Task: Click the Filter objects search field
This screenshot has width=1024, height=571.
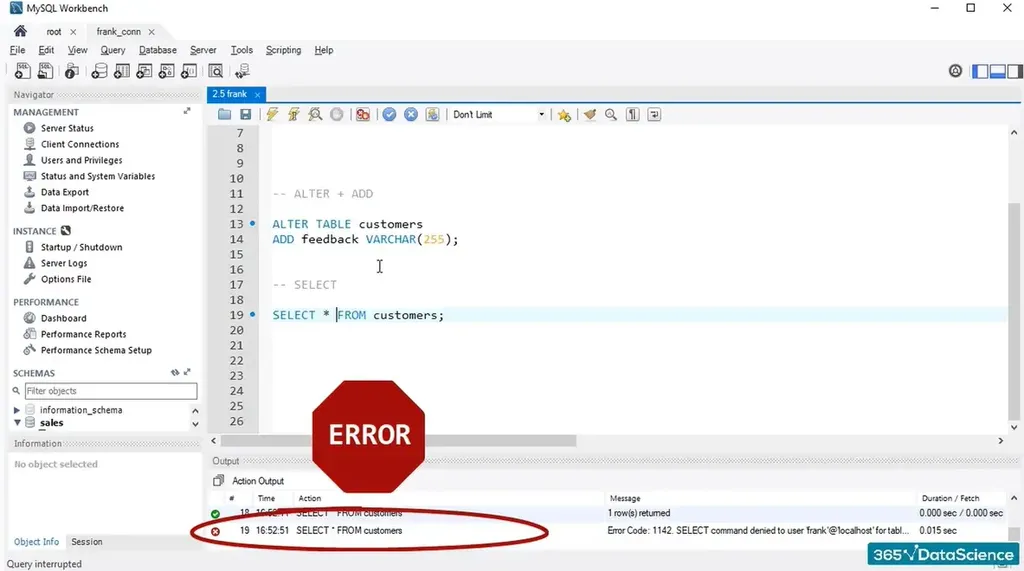Action: pyautogui.click(x=110, y=391)
